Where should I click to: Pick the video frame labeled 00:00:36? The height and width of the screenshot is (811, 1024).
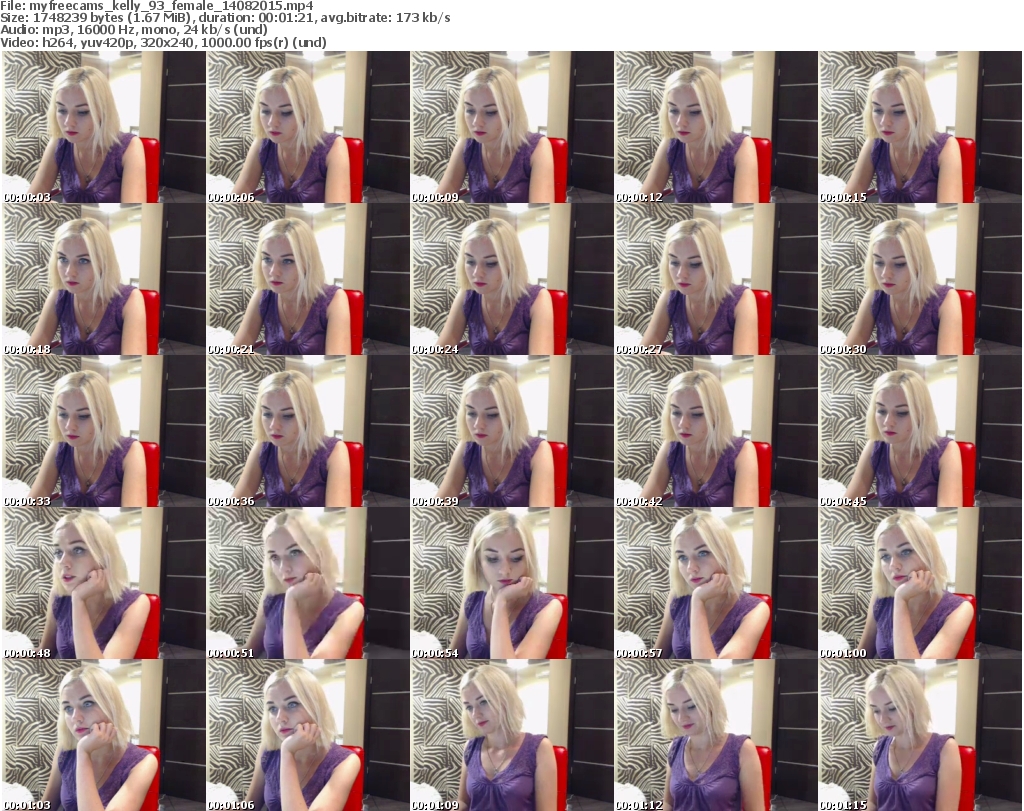(x=308, y=432)
